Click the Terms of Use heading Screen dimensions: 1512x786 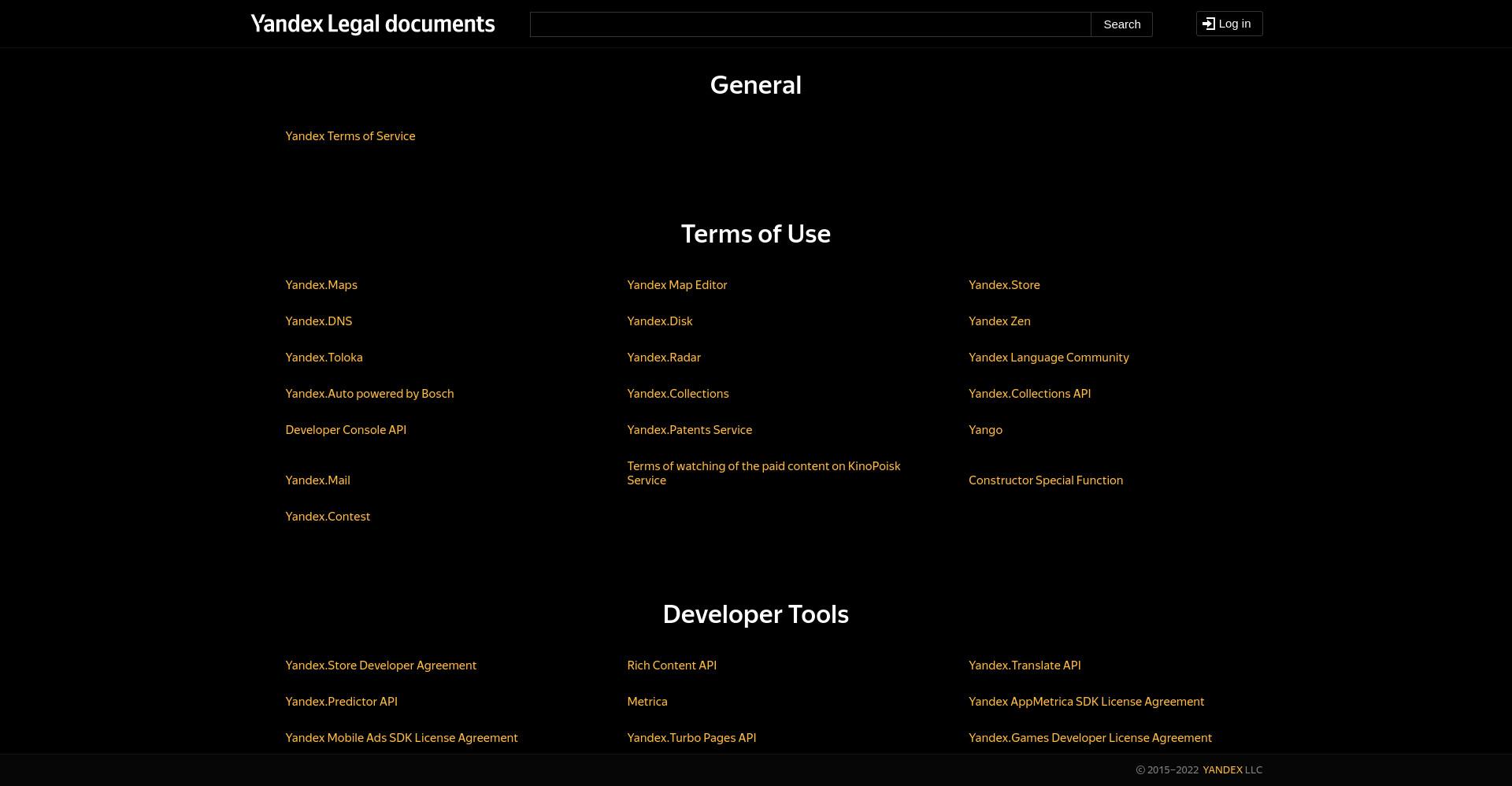point(756,234)
